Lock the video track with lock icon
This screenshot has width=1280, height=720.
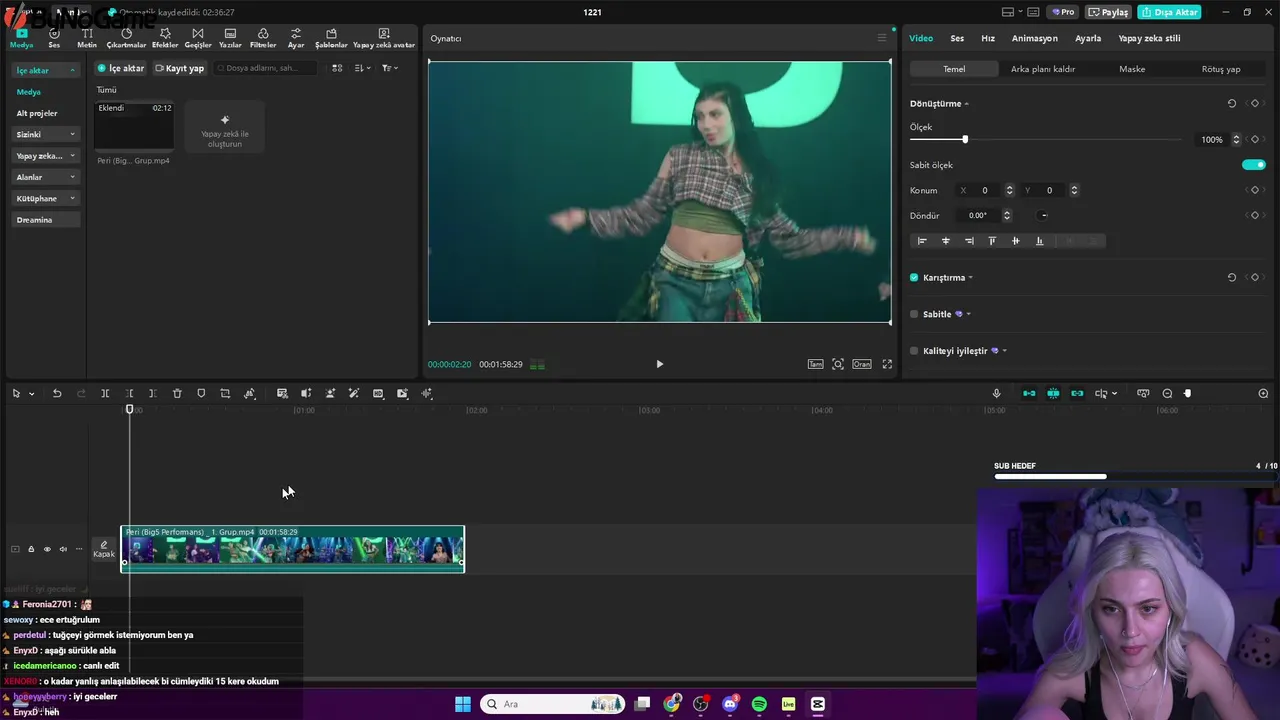31,549
